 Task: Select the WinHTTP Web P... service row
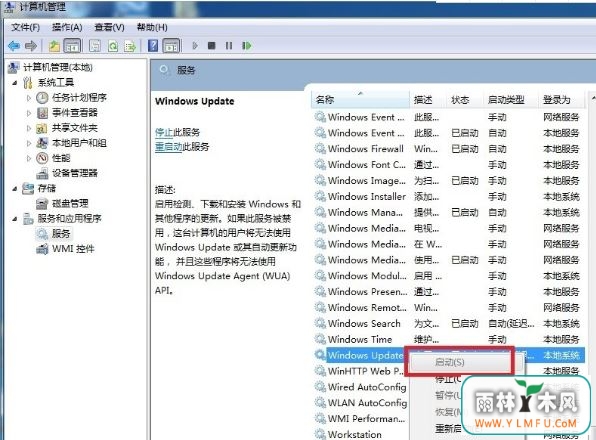(x=360, y=371)
